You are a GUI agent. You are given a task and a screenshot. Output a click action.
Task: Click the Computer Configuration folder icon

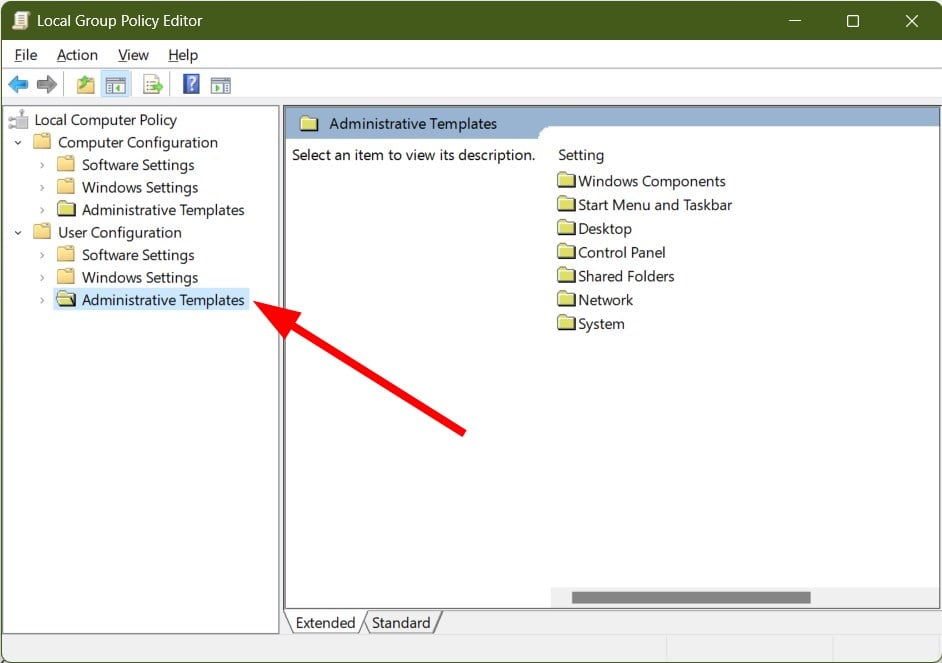coord(42,142)
